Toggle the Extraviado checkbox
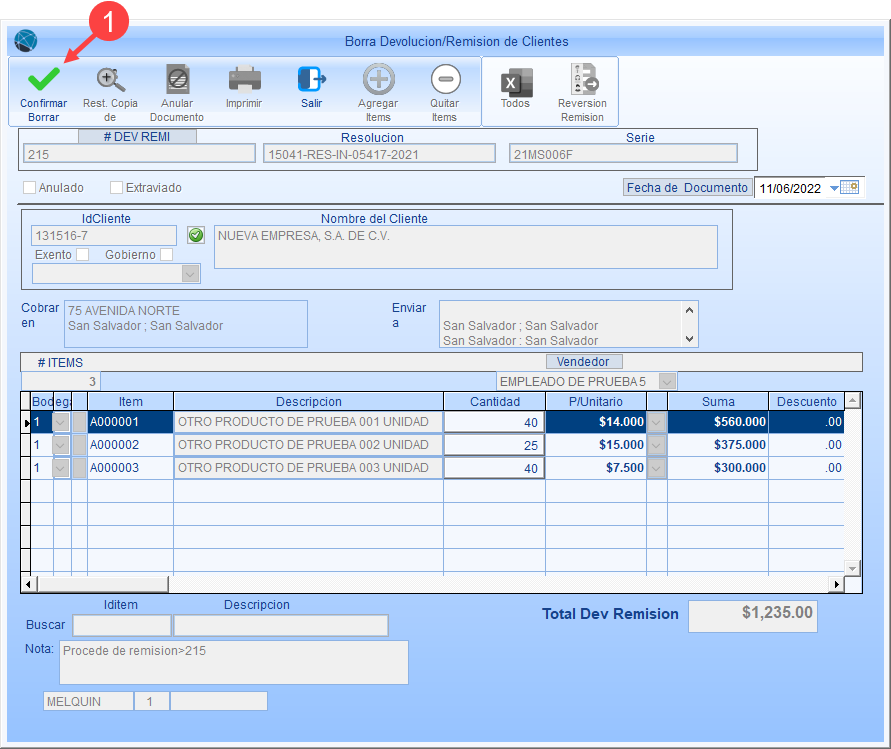Screen dimensions: 891x749 [x=116, y=188]
